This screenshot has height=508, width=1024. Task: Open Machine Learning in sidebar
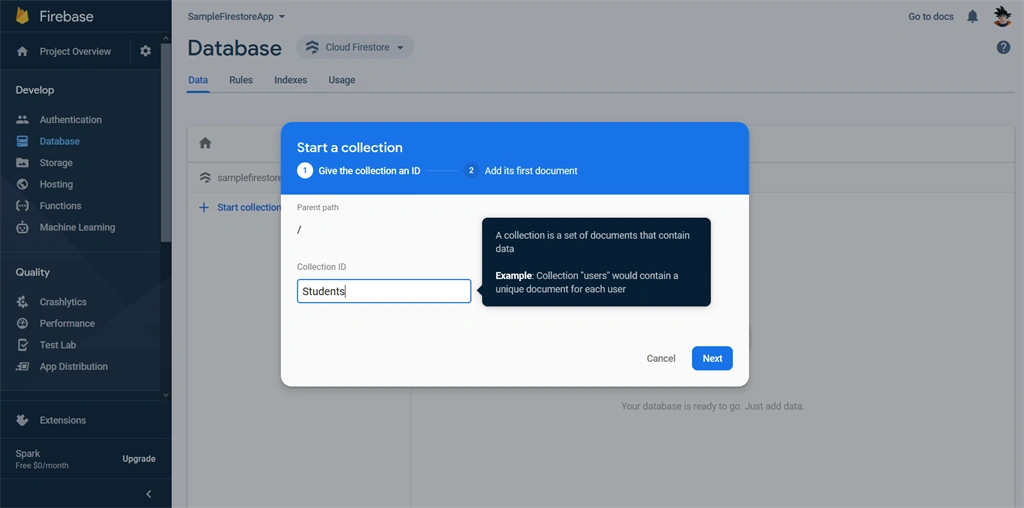click(77, 227)
